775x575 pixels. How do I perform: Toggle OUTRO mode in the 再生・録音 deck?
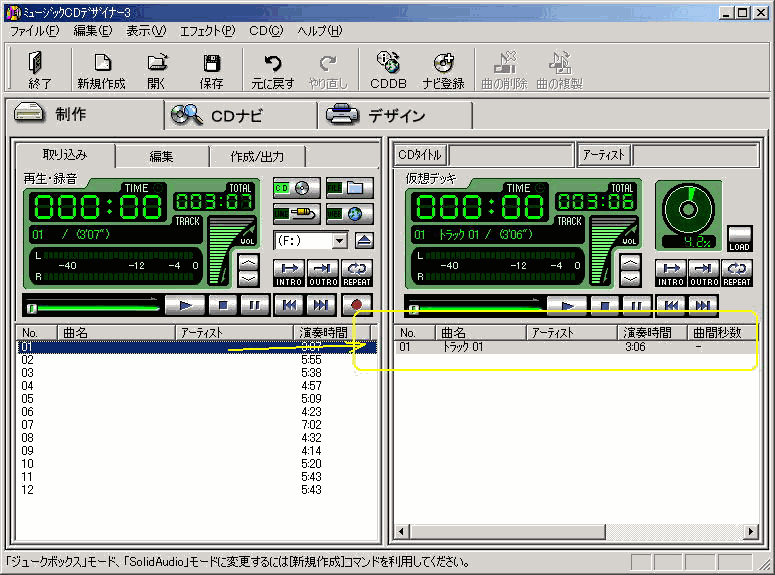coord(323,272)
